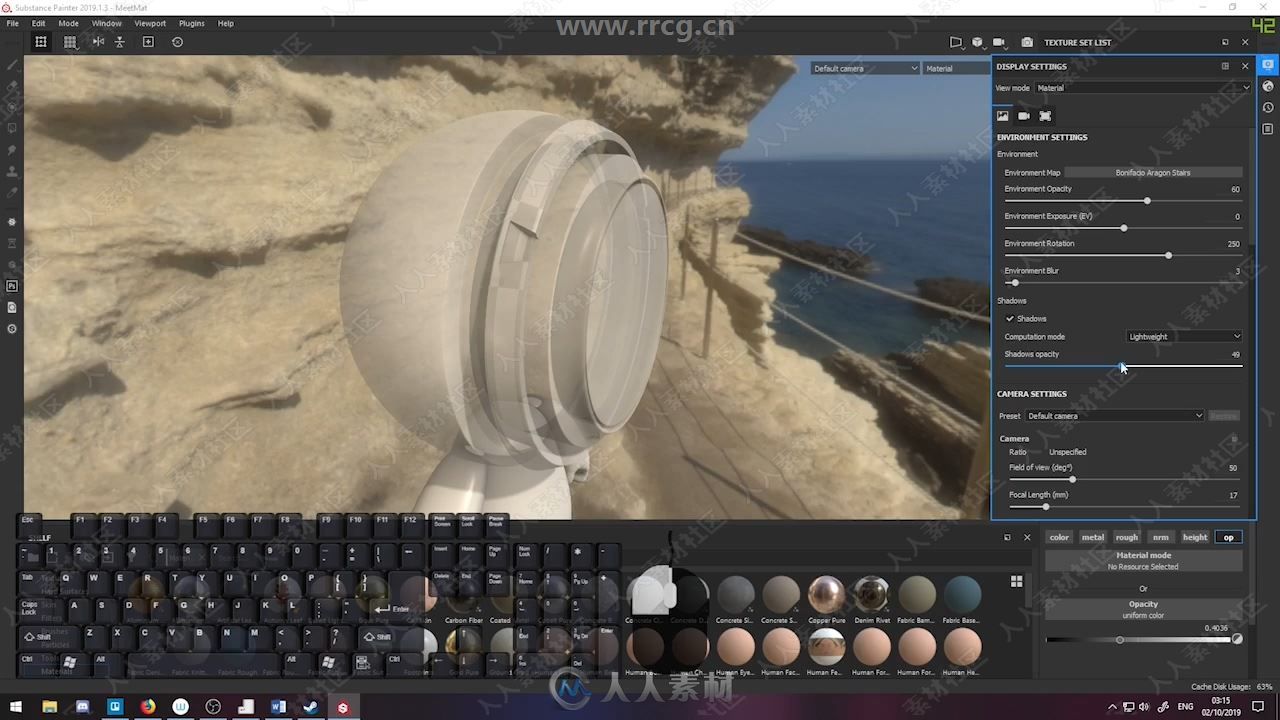This screenshot has height=720, width=1280.
Task: Switch to Viewport settings frame tab icon
Action: 1045,116
